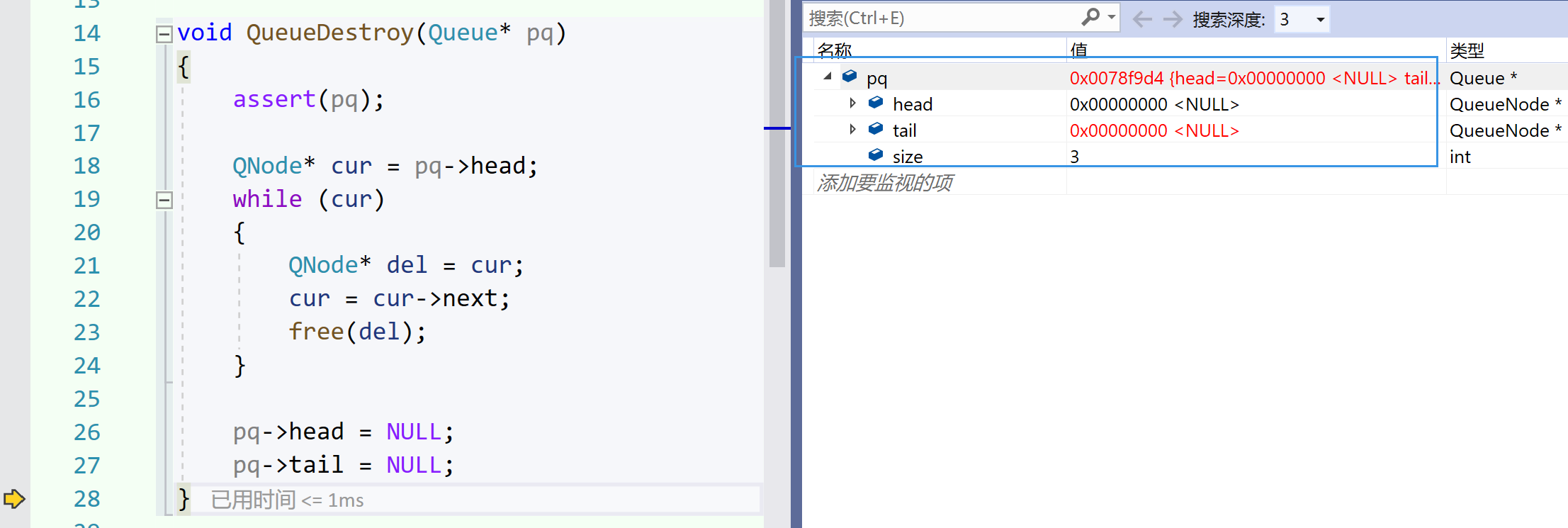Click the assert(pq); statement on line 16

[308, 99]
